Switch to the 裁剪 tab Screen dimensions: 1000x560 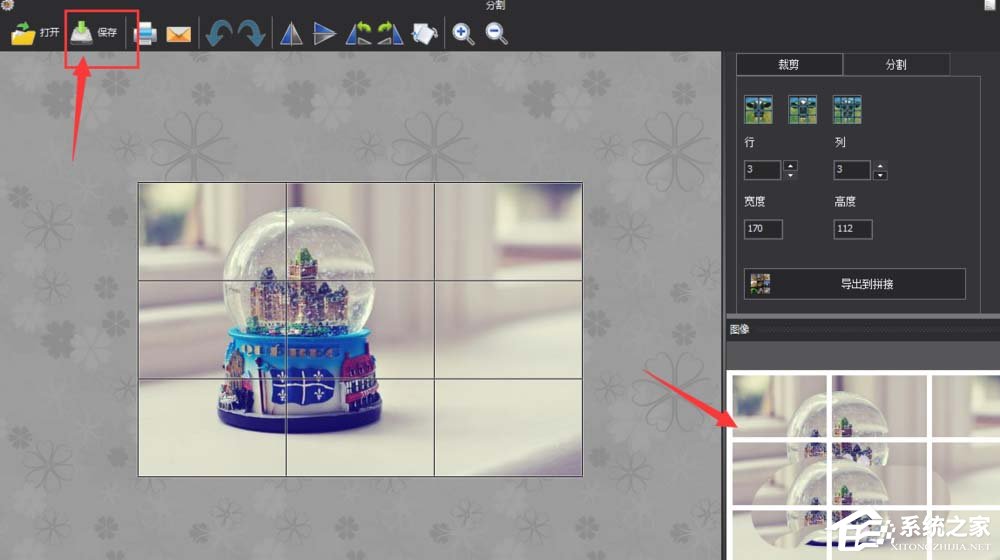[x=789, y=64]
